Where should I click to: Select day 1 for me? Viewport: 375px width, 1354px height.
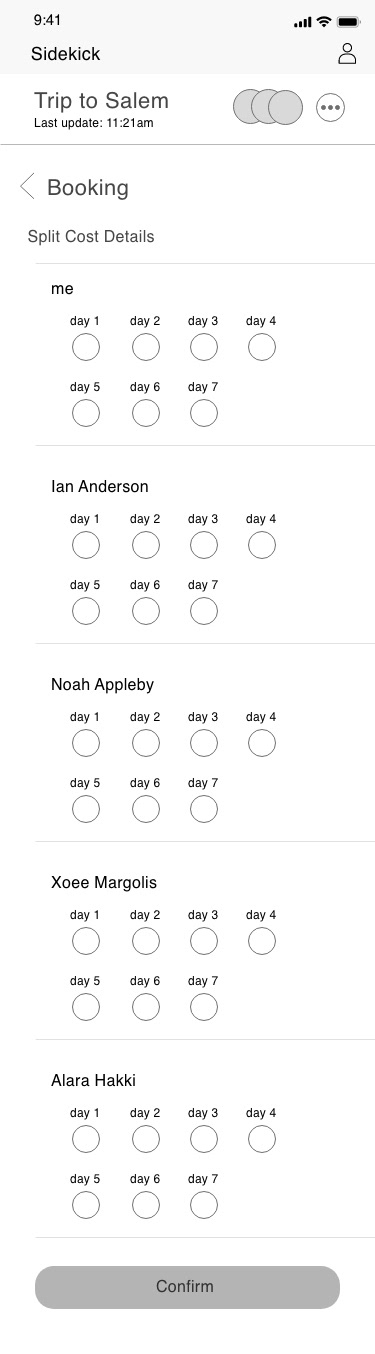click(x=86, y=347)
